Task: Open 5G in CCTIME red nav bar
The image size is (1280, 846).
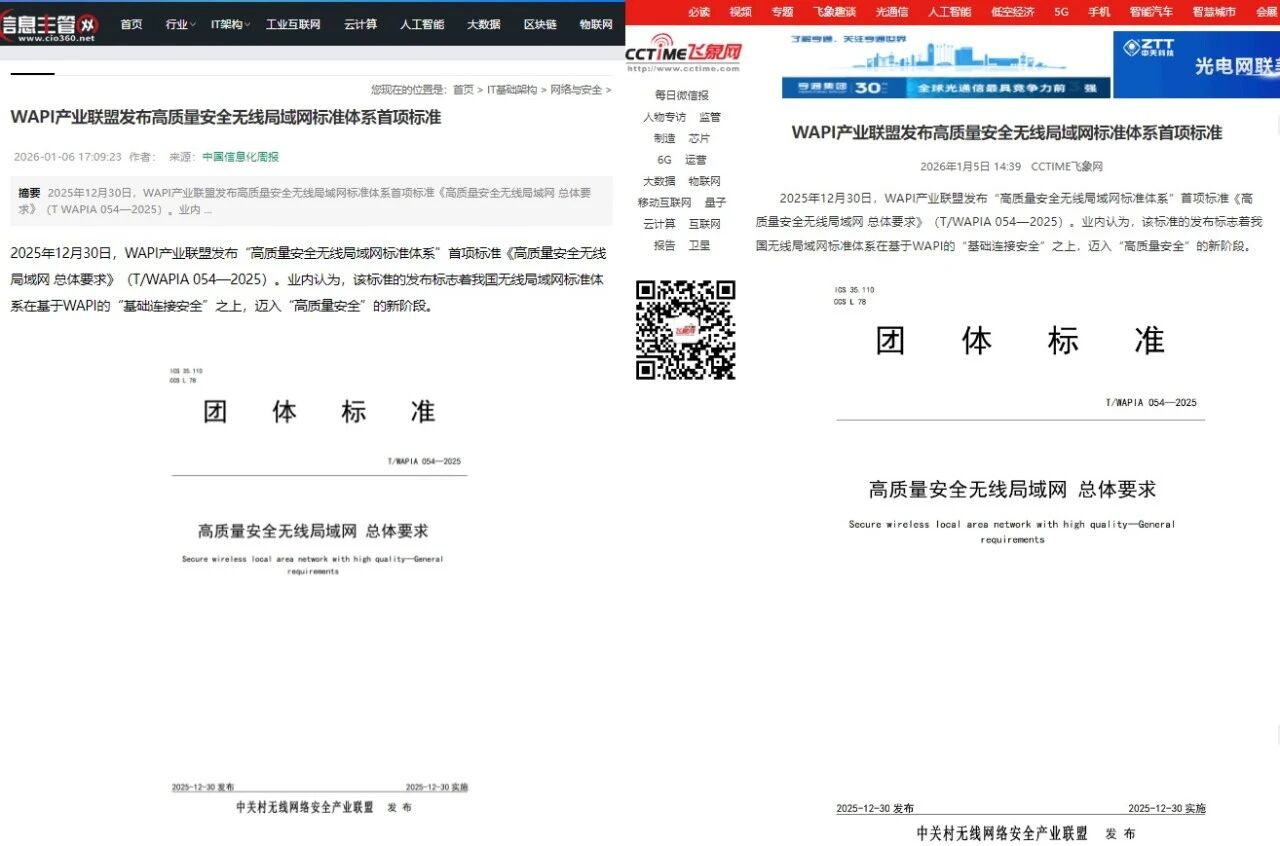Action: (1061, 12)
